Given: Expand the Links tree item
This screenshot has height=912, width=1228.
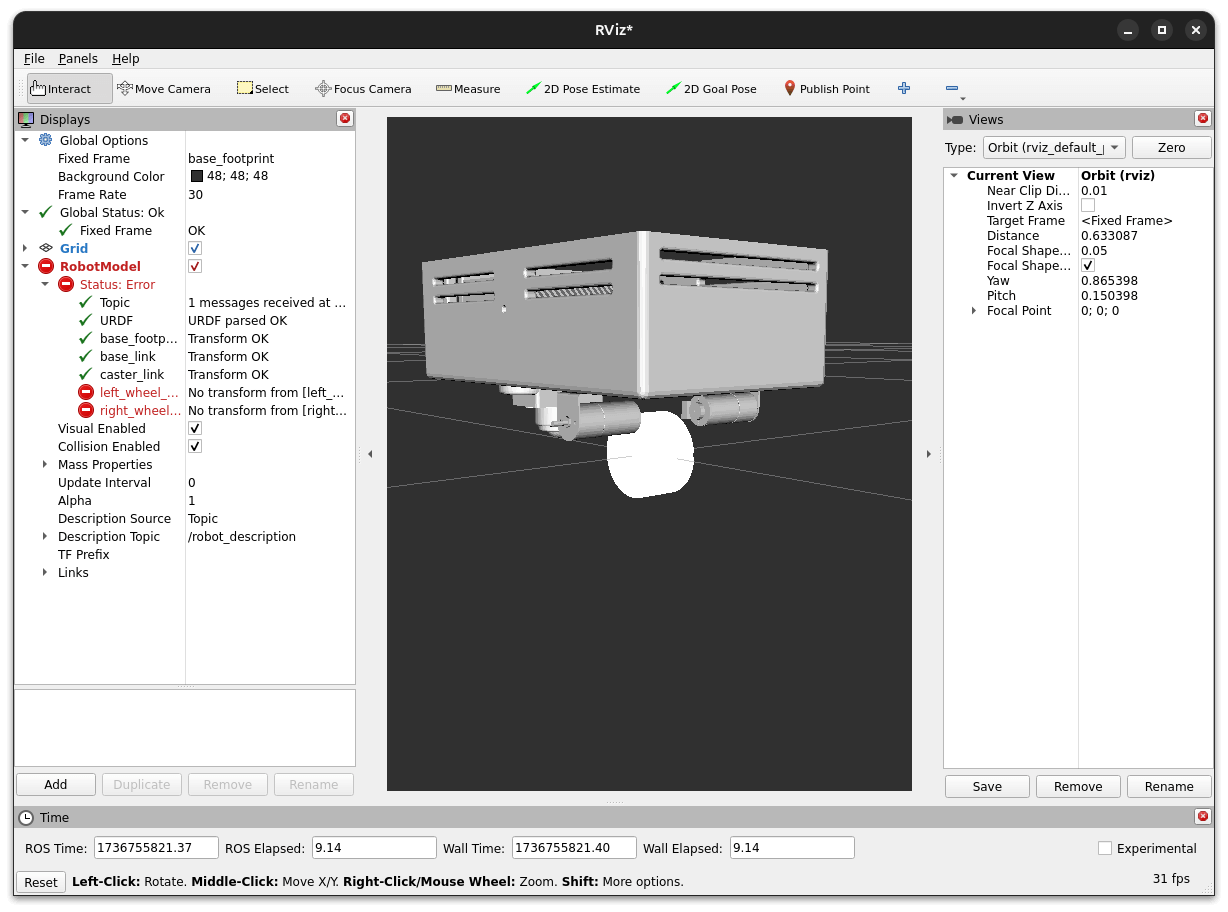Looking at the screenshot, I should pos(45,572).
